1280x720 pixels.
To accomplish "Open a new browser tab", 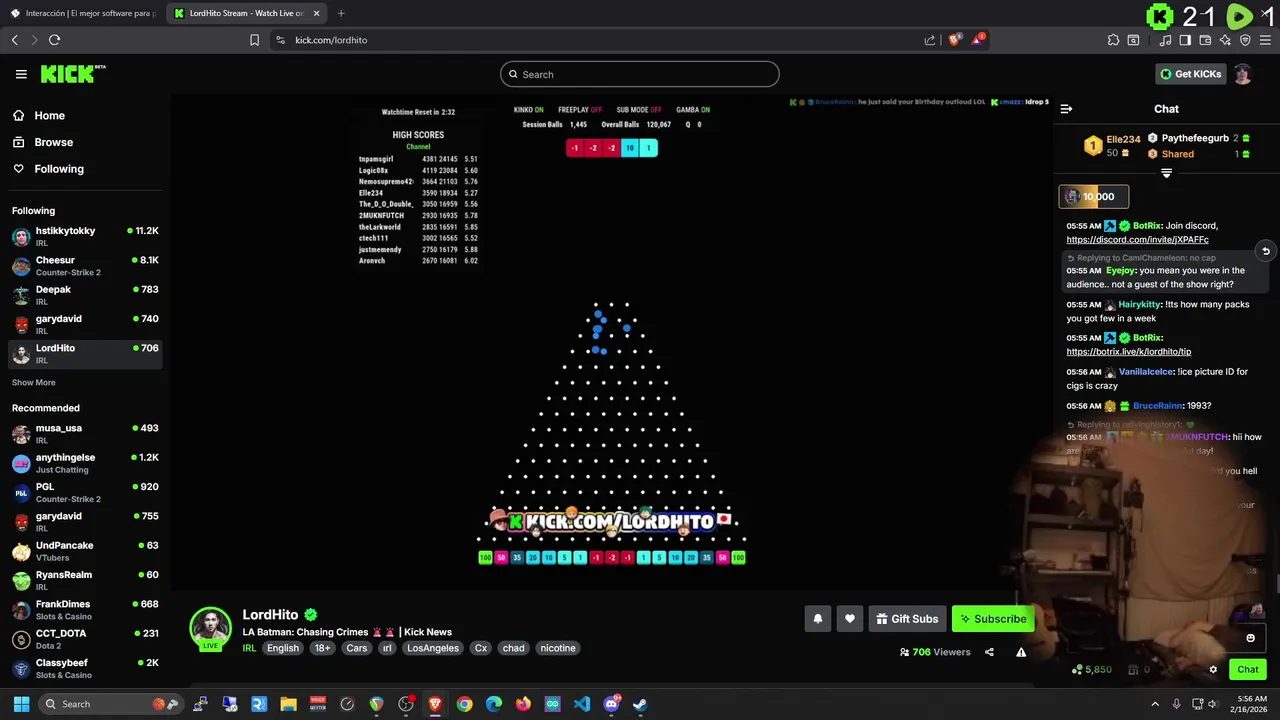I will (x=341, y=13).
